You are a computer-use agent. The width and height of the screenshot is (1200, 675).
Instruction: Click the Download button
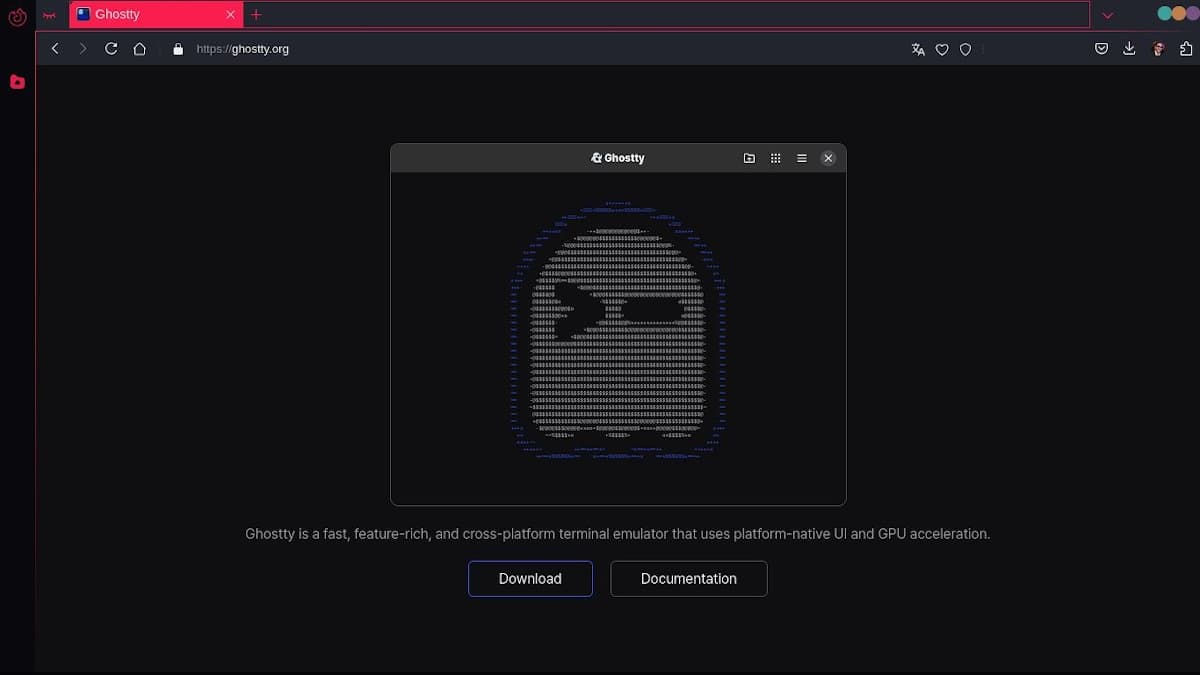pos(530,578)
